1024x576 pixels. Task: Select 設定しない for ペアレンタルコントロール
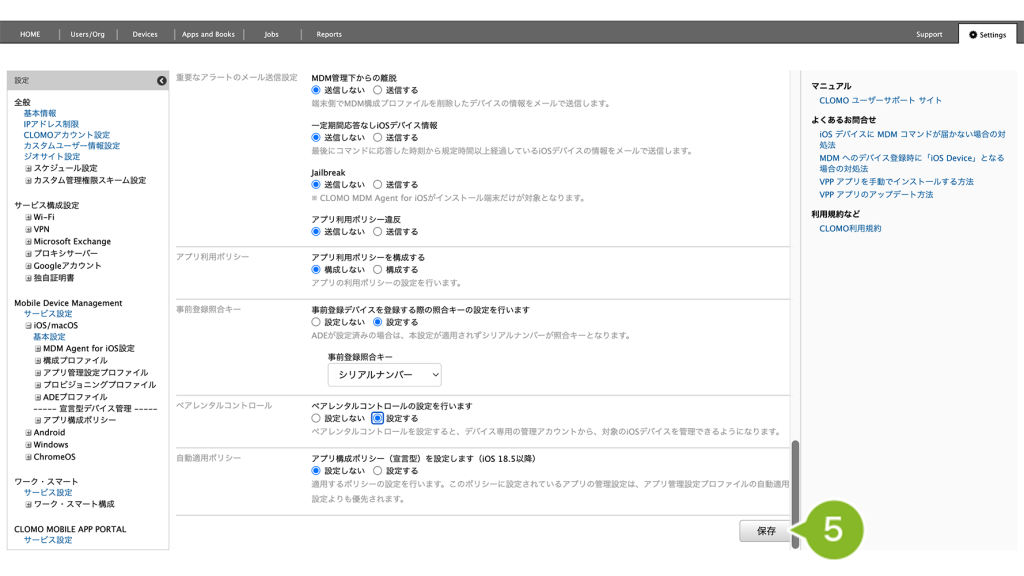(x=316, y=418)
